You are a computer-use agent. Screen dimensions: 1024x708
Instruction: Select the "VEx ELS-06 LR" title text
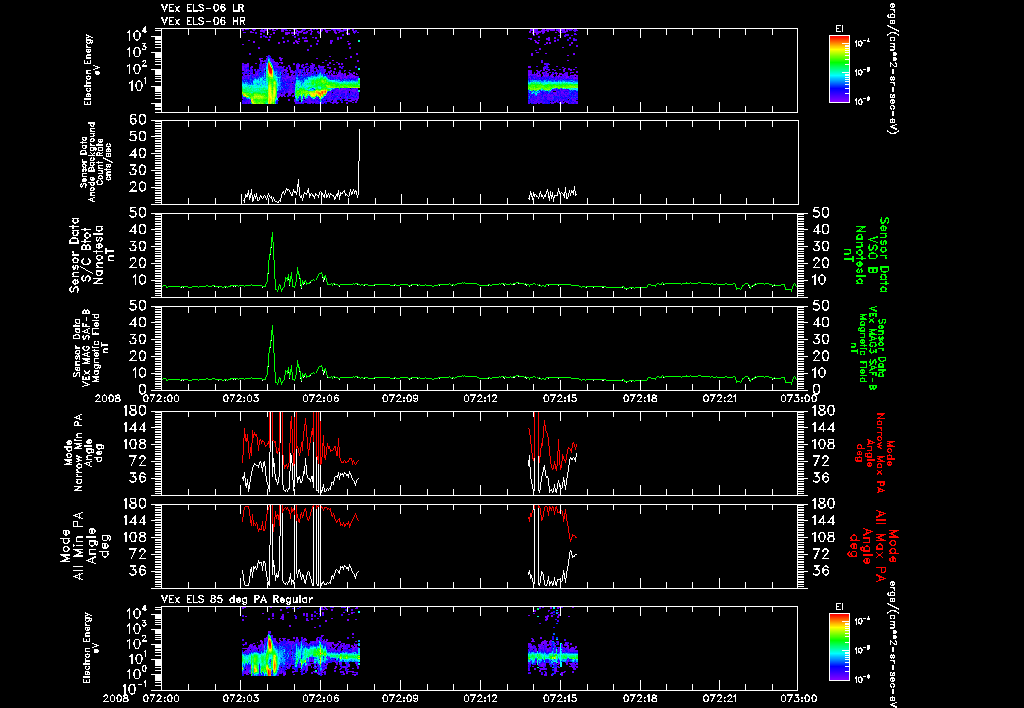point(203,8)
